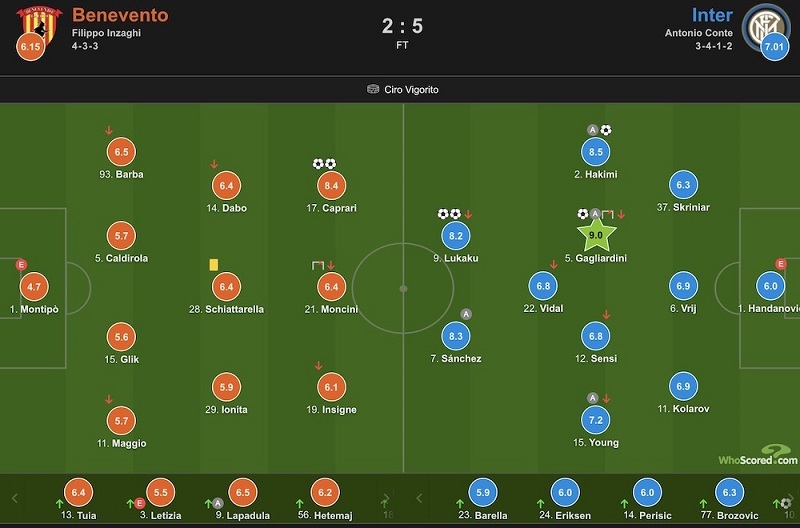Click the goal icons above Lukaku
The width and height of the screenshot is (800, 528).
[448, 214]
